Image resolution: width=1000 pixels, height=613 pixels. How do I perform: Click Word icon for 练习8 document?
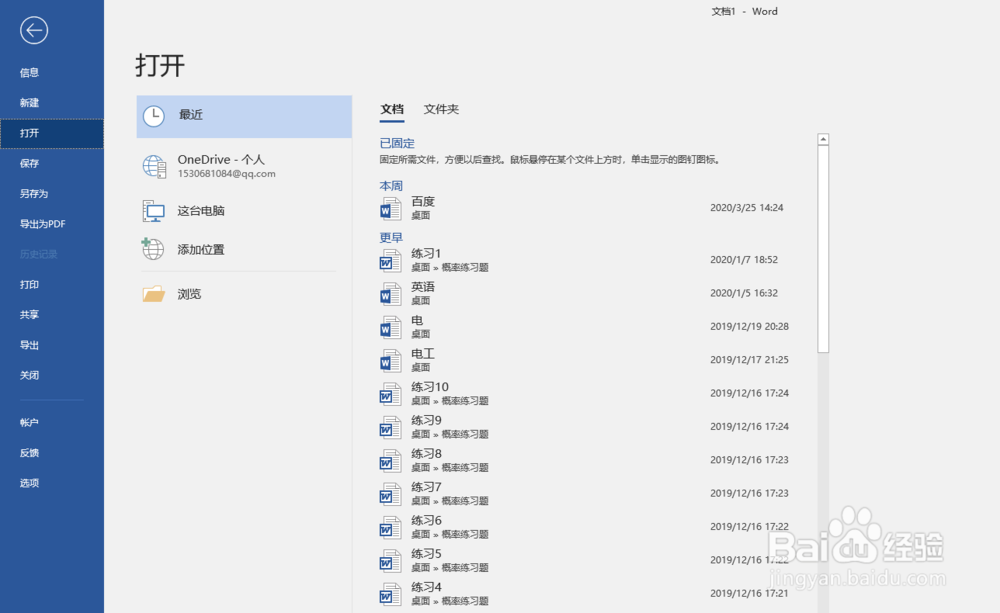point(390,461)
